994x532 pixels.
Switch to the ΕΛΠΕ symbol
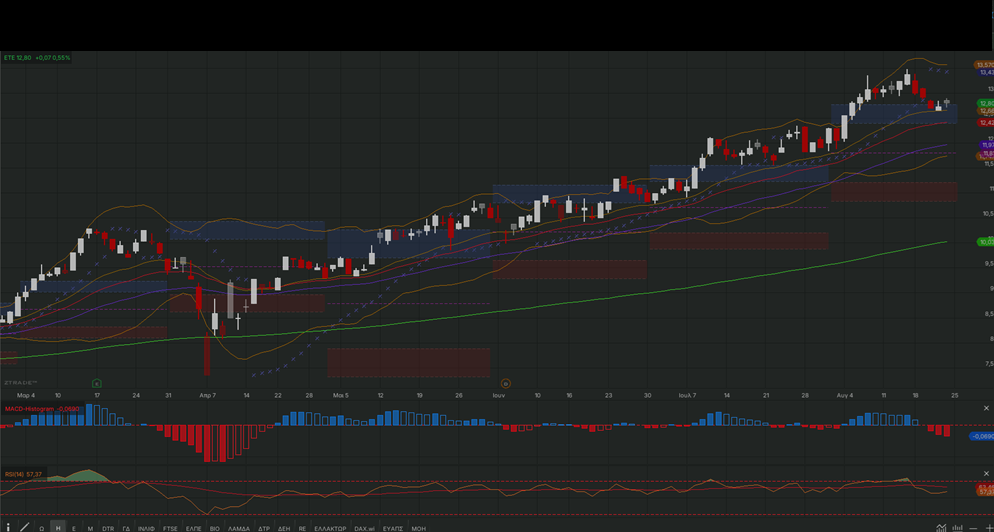tap(193, 528)
